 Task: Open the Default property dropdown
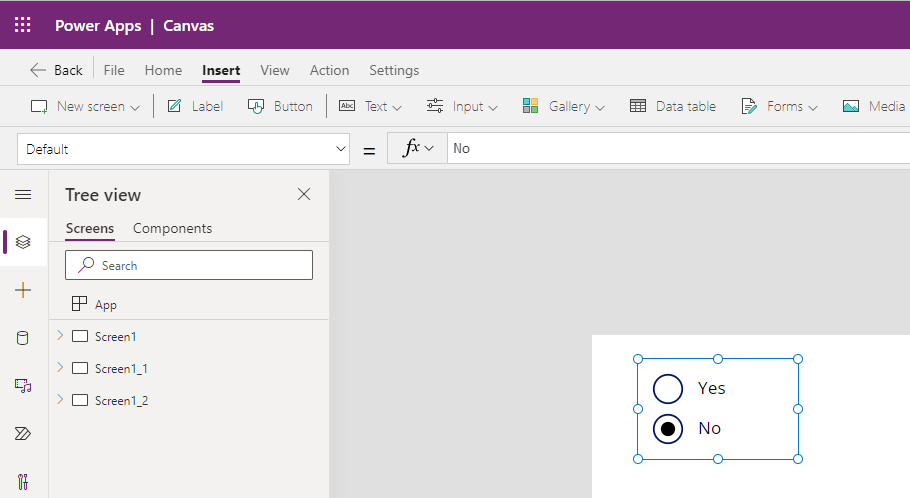point(183,149)
